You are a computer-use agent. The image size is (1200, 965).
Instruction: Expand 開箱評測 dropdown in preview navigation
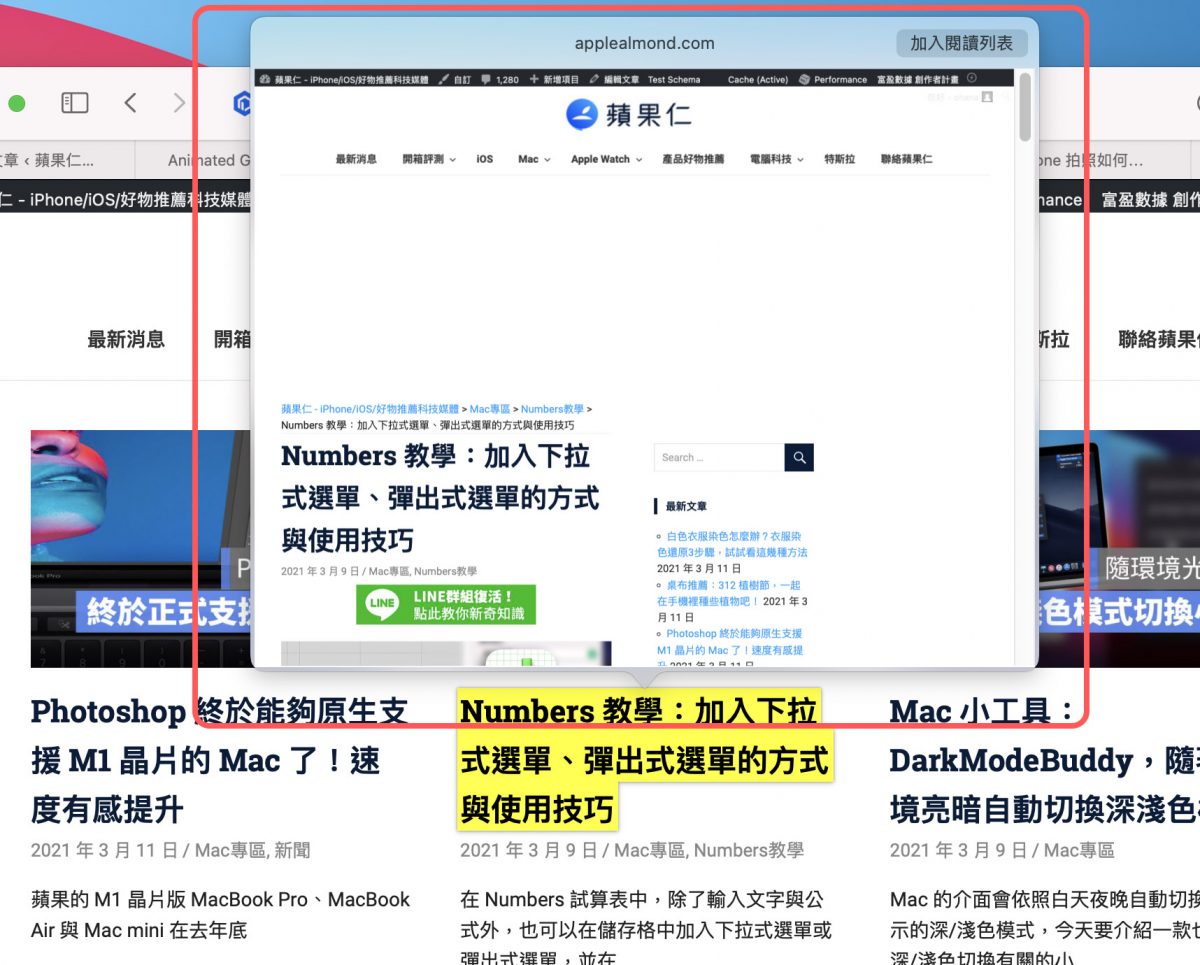(429, 159)
